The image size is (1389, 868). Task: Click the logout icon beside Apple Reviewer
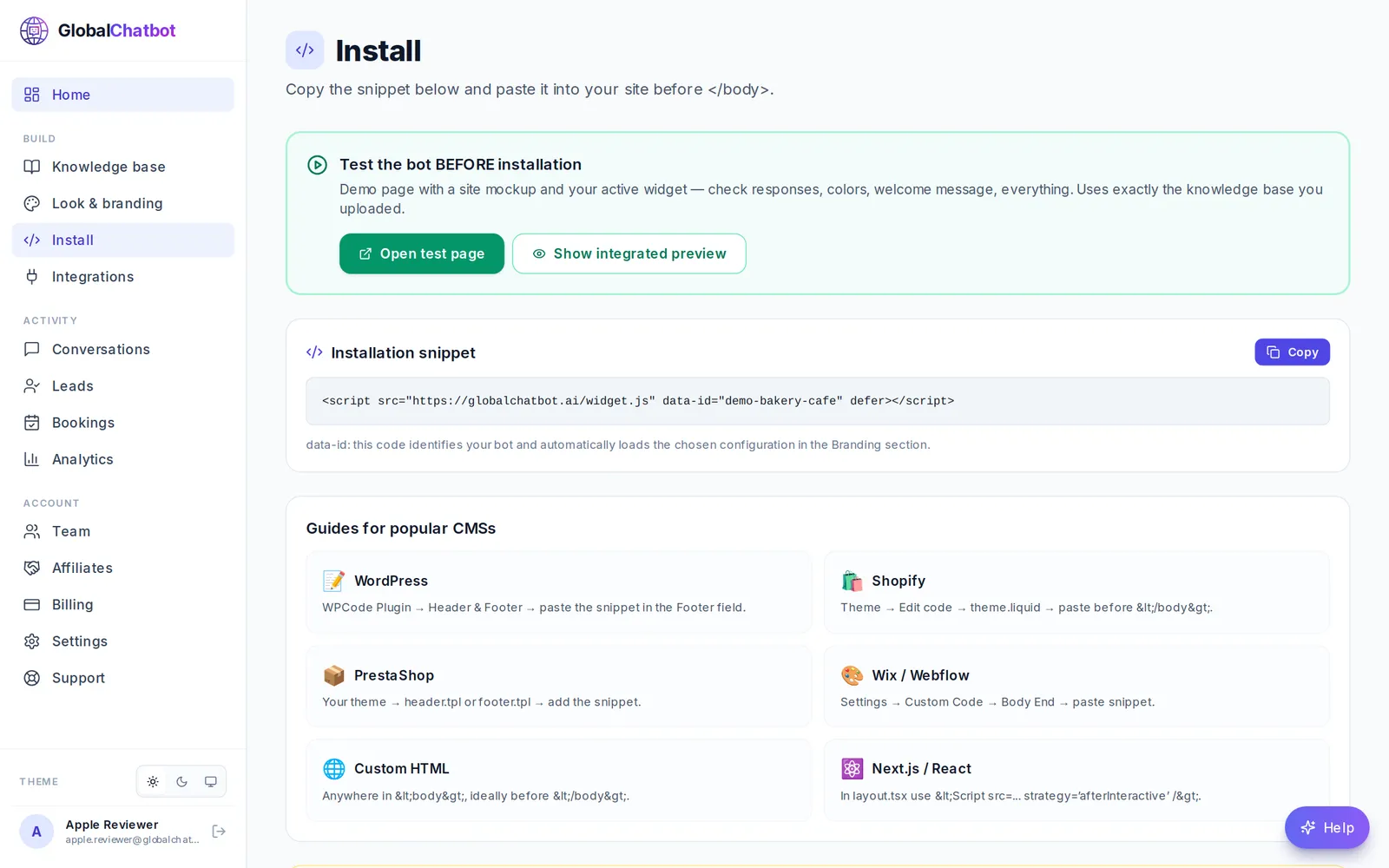pyautogui.click(x=219, y=832)
